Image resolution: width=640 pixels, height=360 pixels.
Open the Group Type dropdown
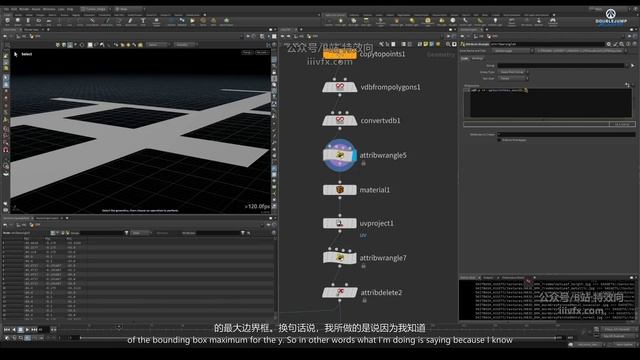coord(513,72)
